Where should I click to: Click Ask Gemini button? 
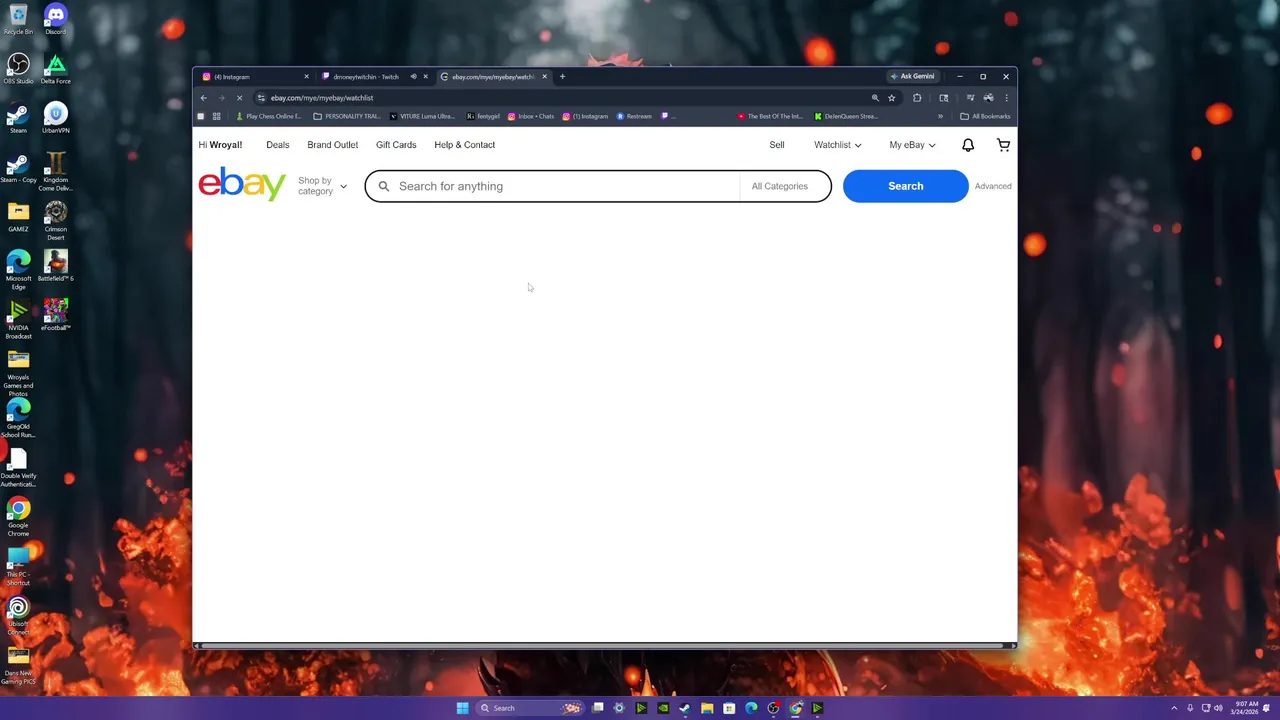912,76
